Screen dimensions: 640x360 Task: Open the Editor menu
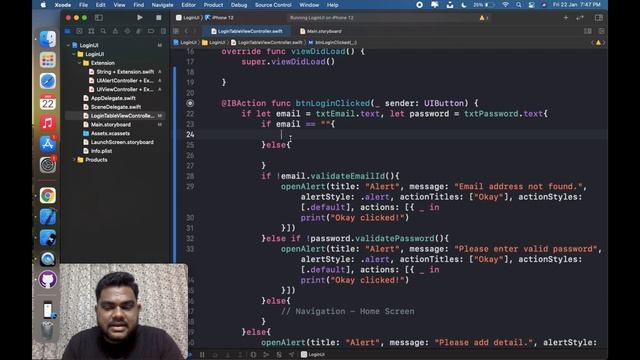coord(188,5)
